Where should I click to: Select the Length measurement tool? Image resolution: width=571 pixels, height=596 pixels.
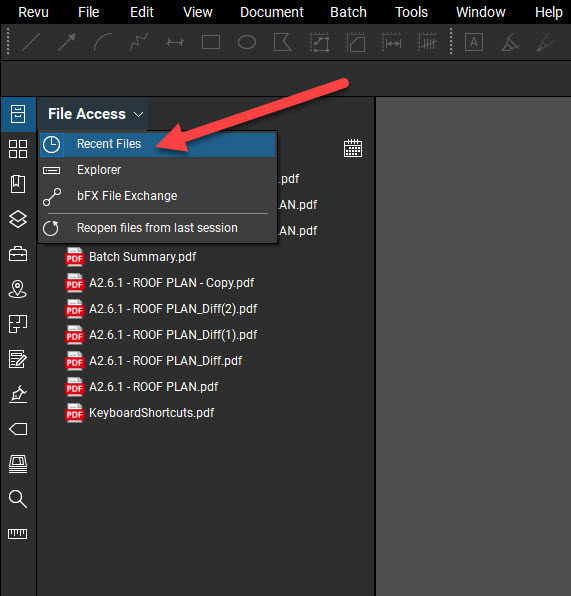[x=391, y=42]
